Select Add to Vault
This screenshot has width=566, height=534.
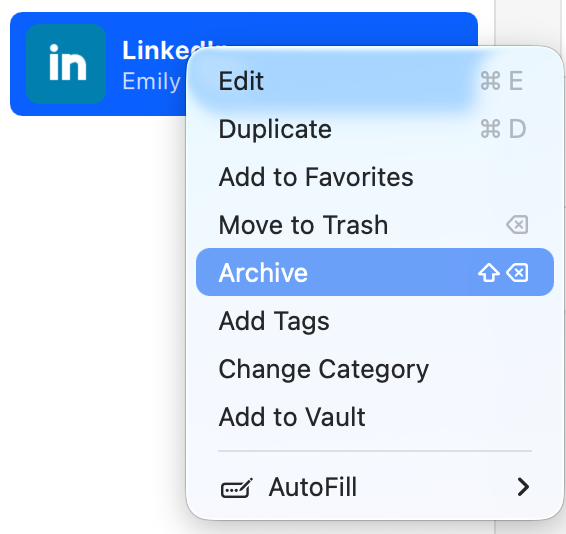coord(375,417)
